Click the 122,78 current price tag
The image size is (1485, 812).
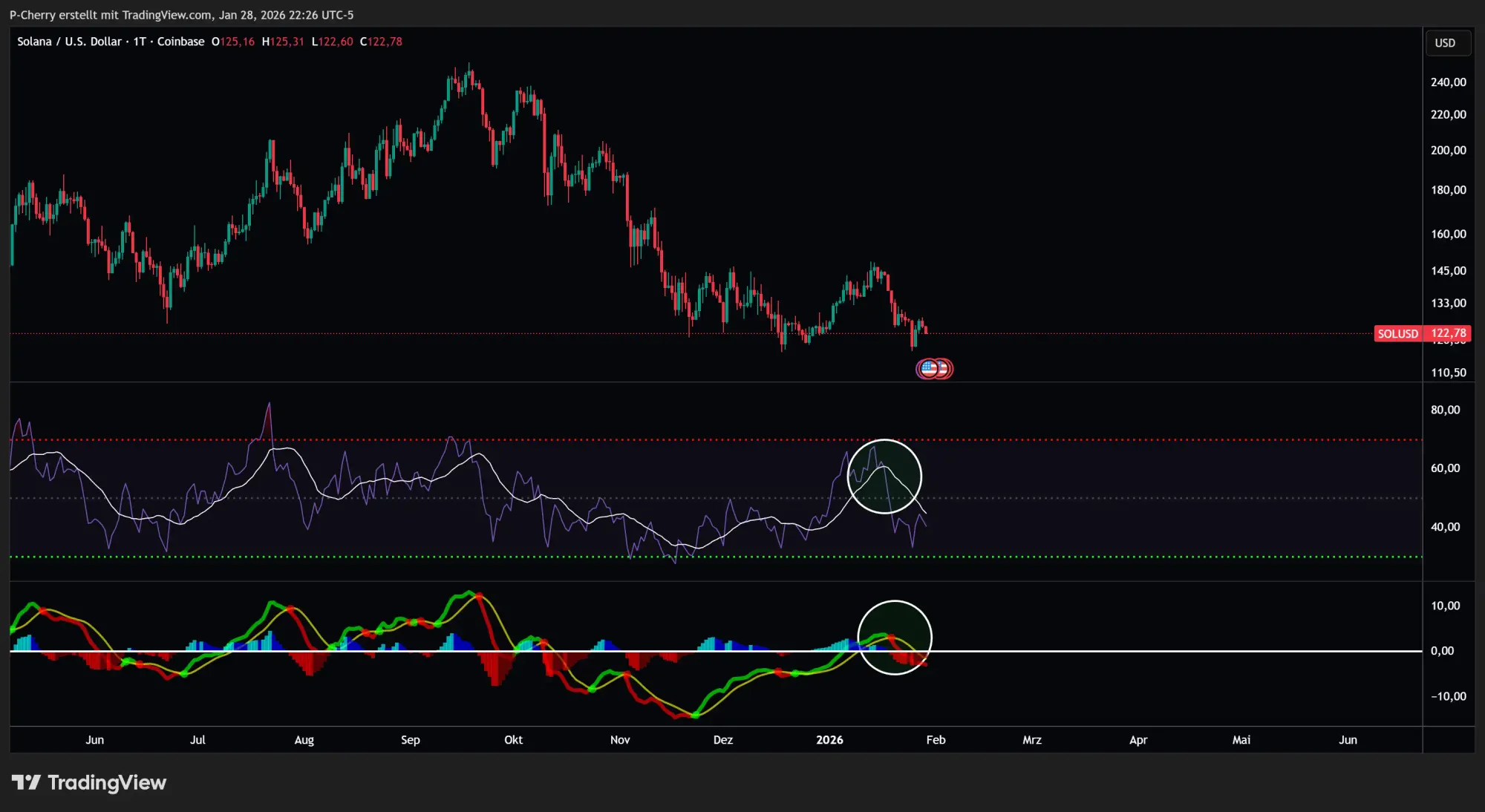[1448, 333]
